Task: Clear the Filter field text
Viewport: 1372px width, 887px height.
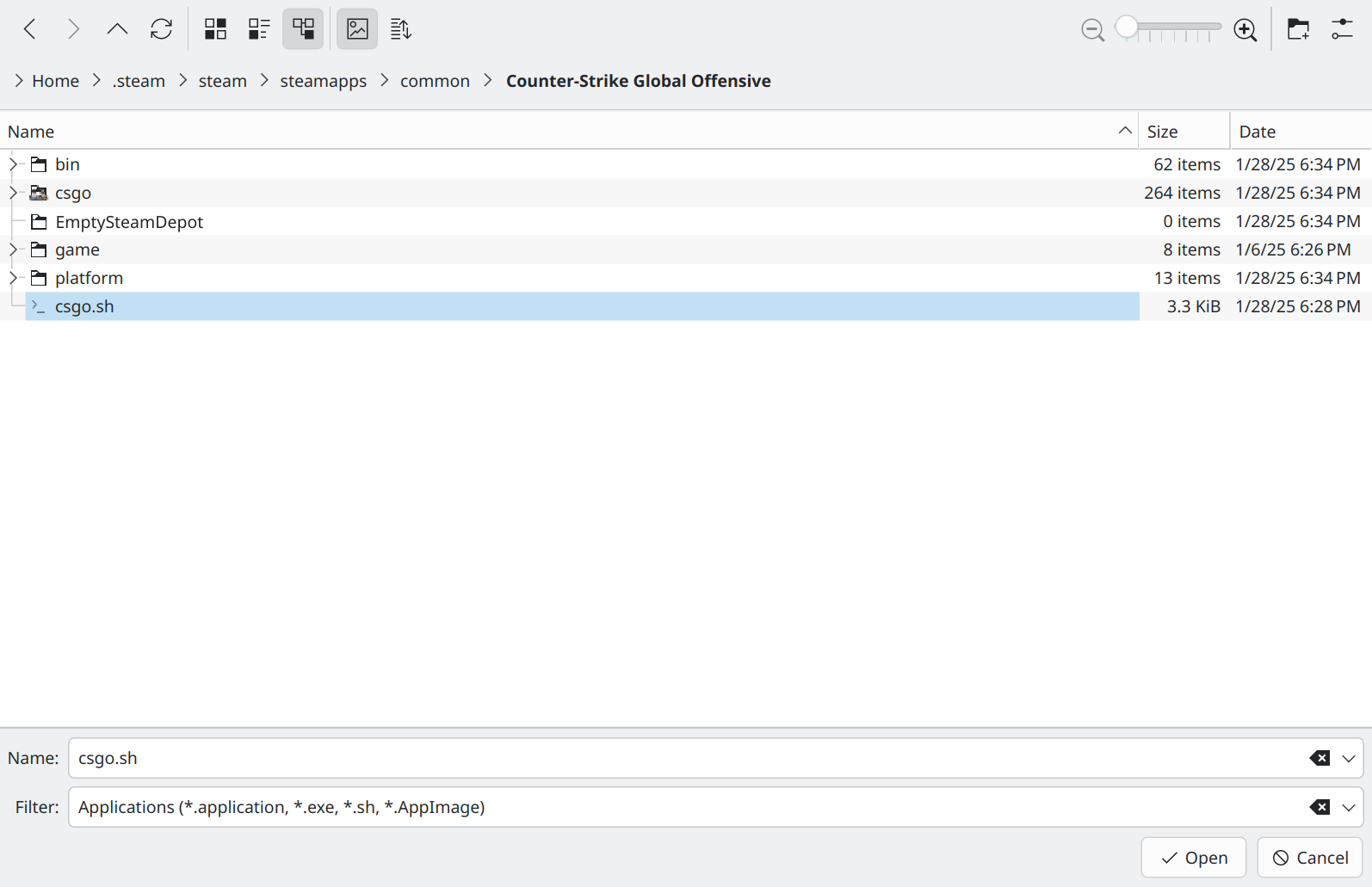Action: (x=1319, y=807)
